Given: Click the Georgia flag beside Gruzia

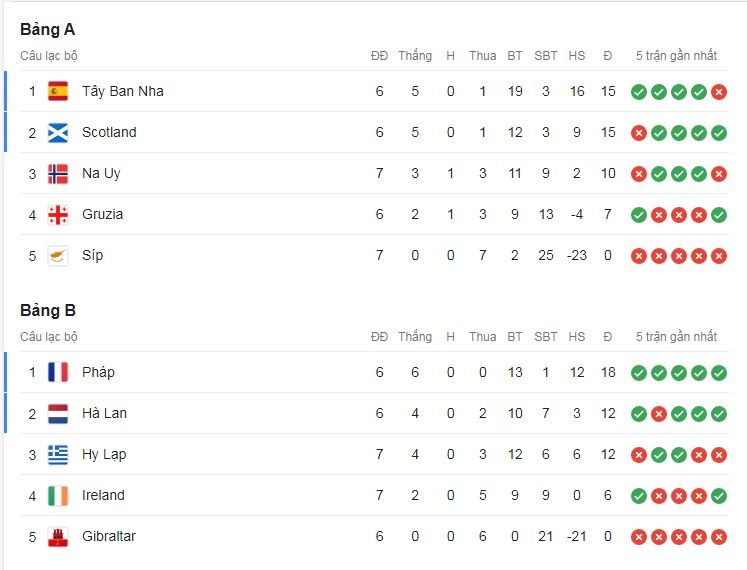Looking at the screenshot, I should [x=58, y=214].
